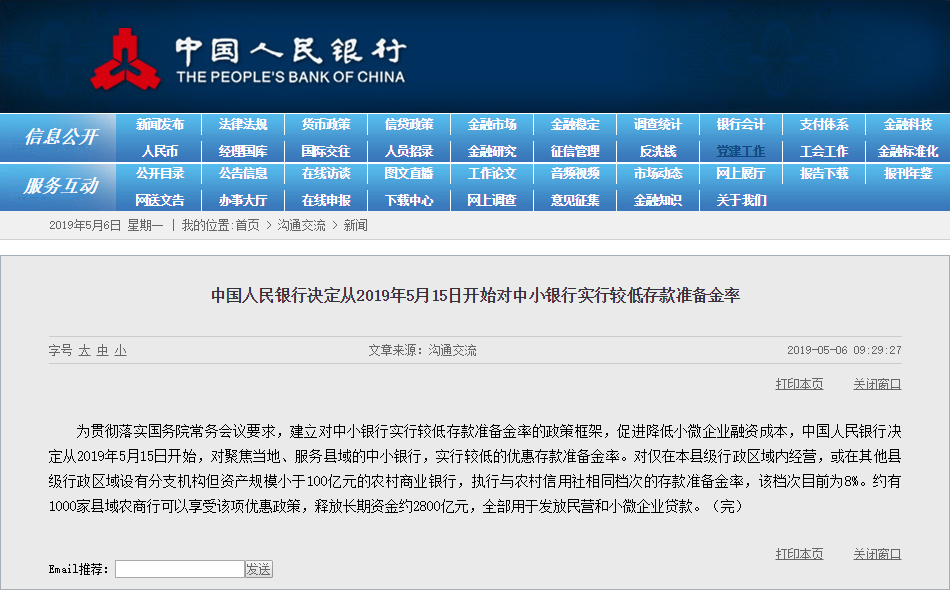Open the 党建工作 link
This screenshot has width=951, height=591.
(x=741, y=151)
